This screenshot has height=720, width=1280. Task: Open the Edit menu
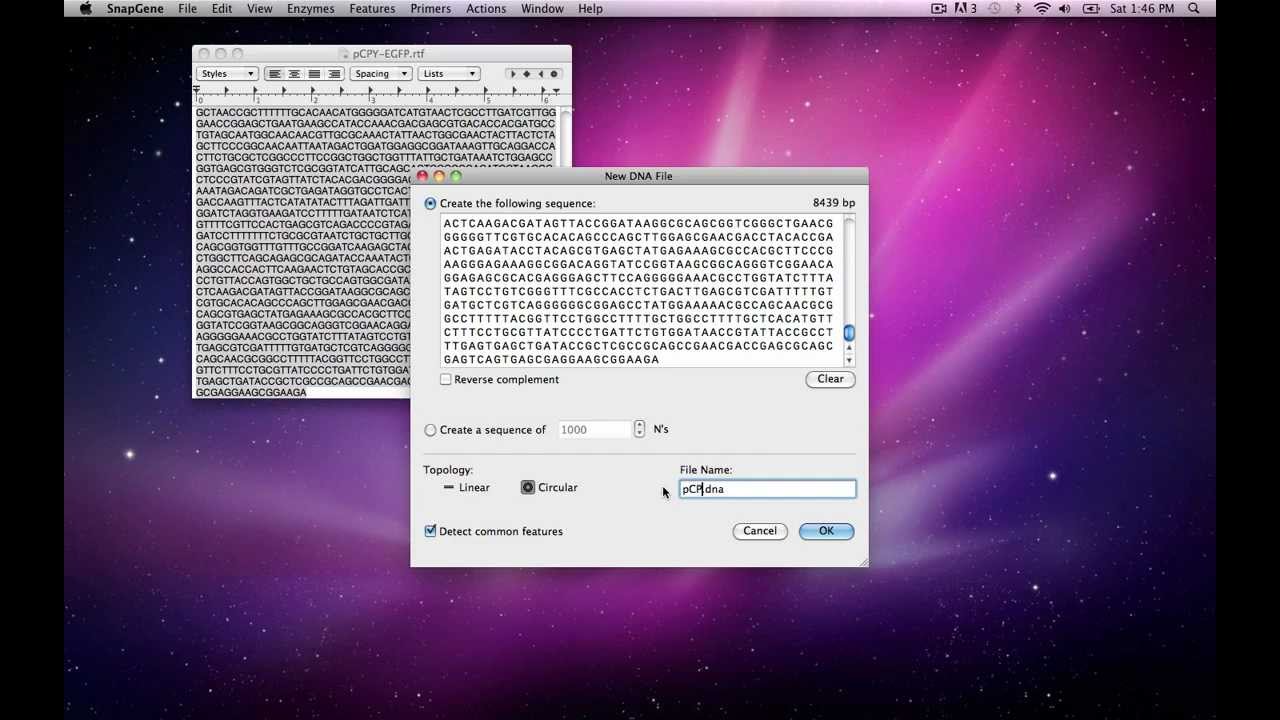click(x=222, y=9)
